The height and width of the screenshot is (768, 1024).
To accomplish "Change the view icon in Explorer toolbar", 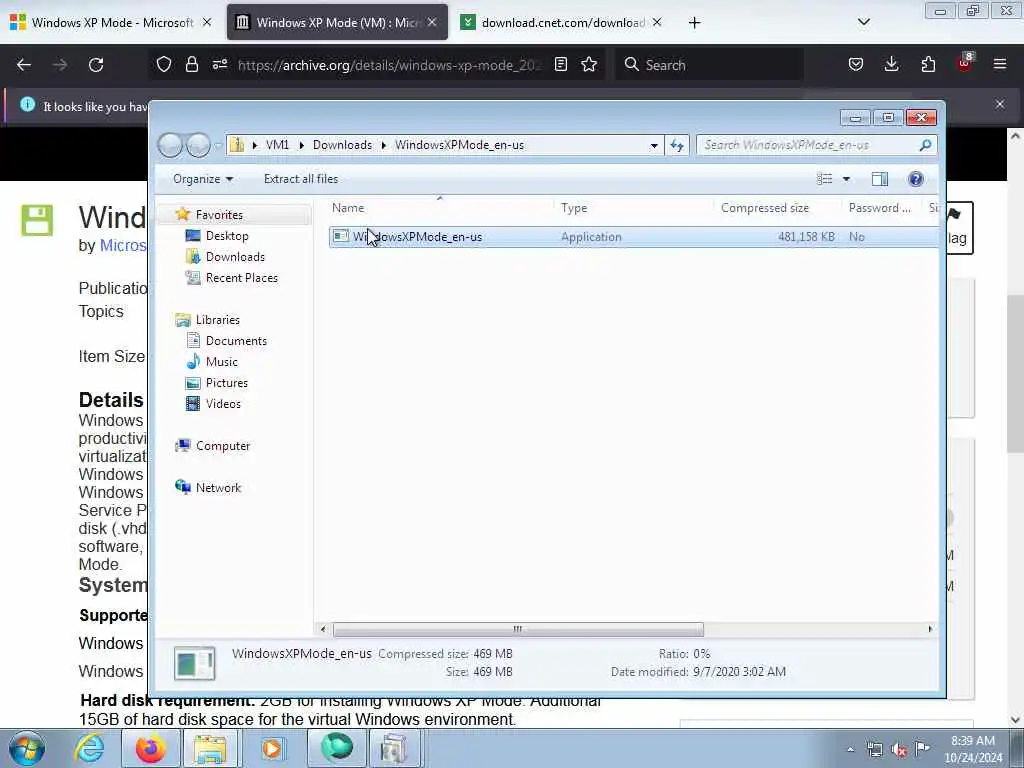I will coord(825,179).
